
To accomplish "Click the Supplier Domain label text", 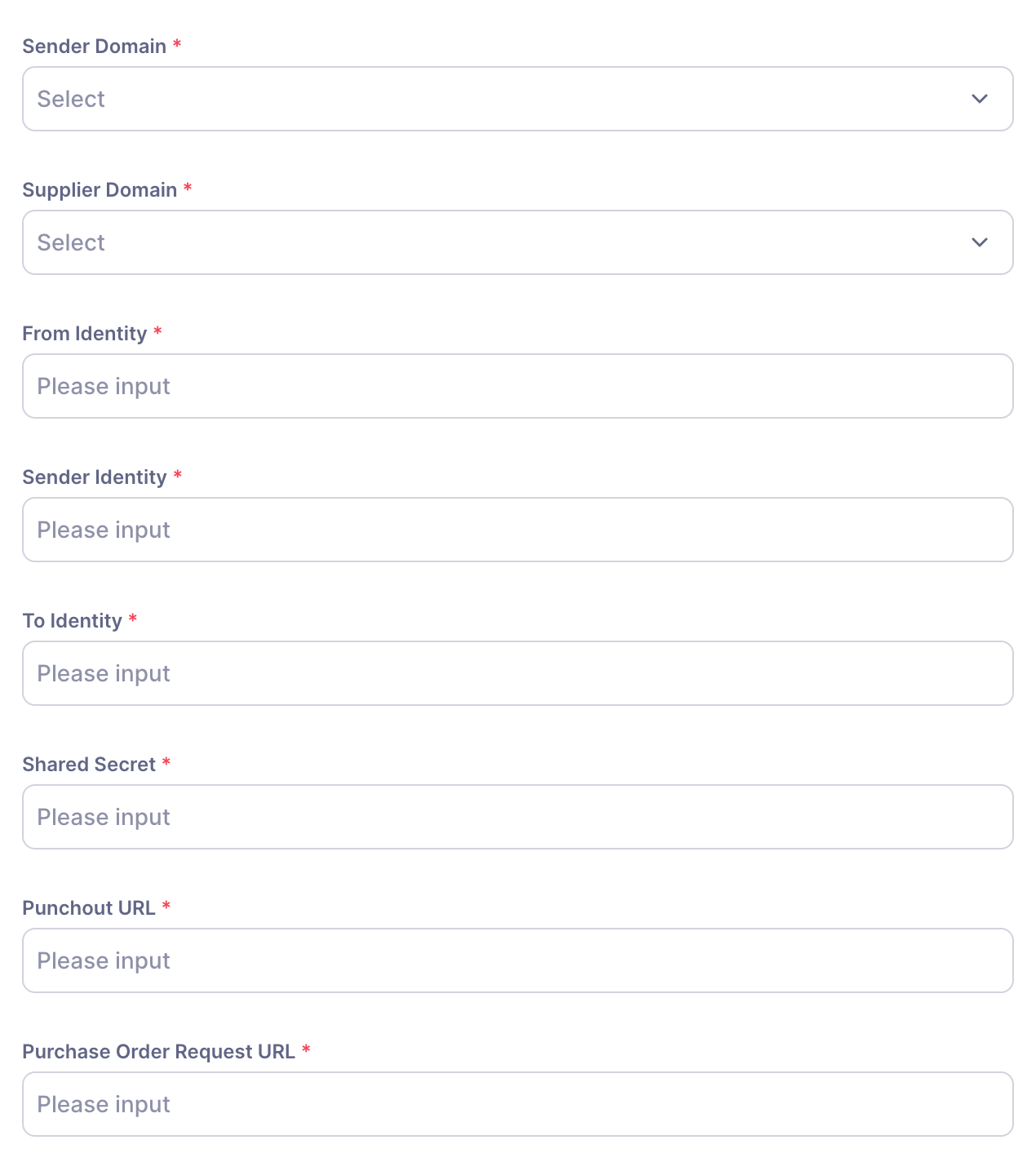I will (x=100, y=190).
